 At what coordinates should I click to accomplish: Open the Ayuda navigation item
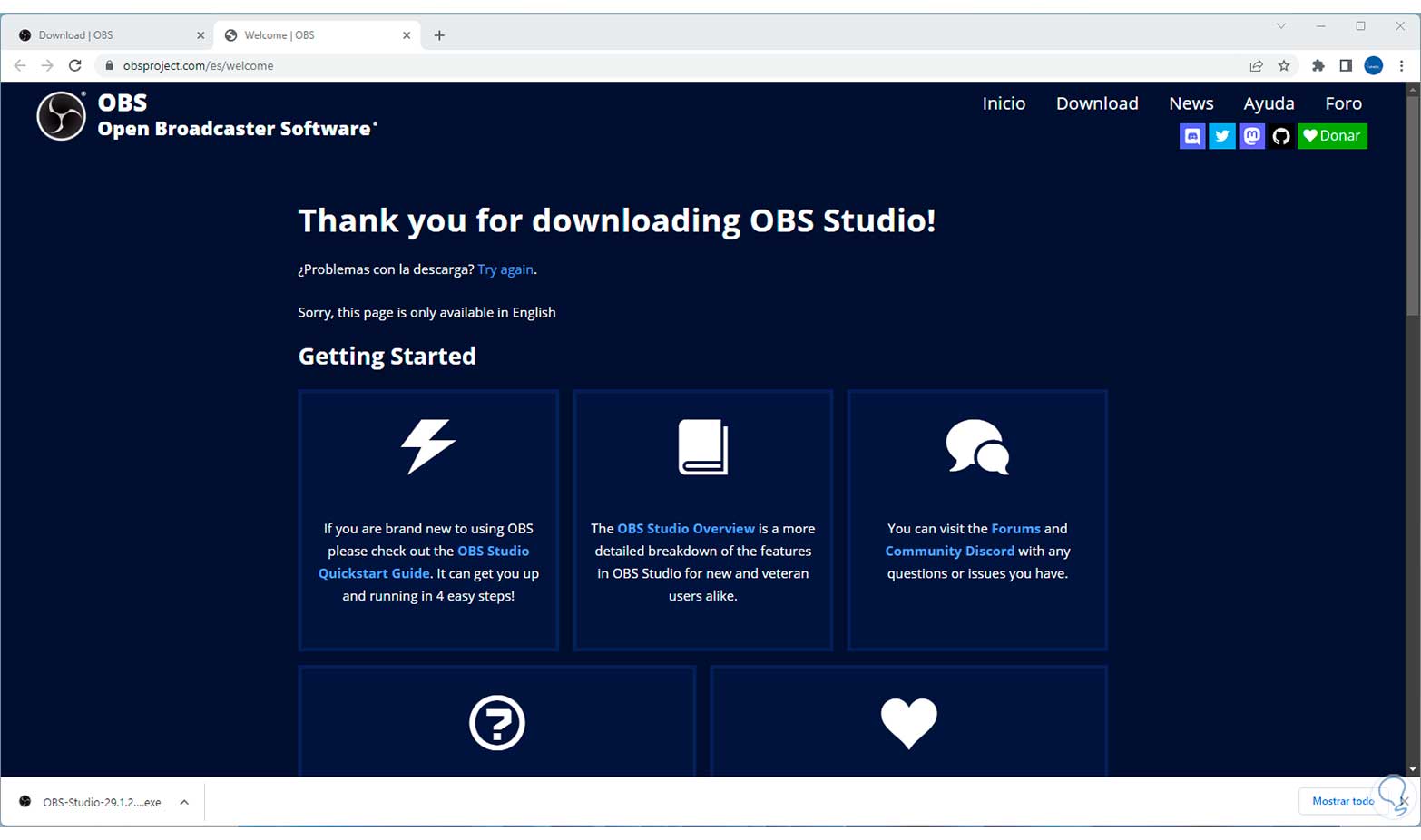pos(1269,103)
